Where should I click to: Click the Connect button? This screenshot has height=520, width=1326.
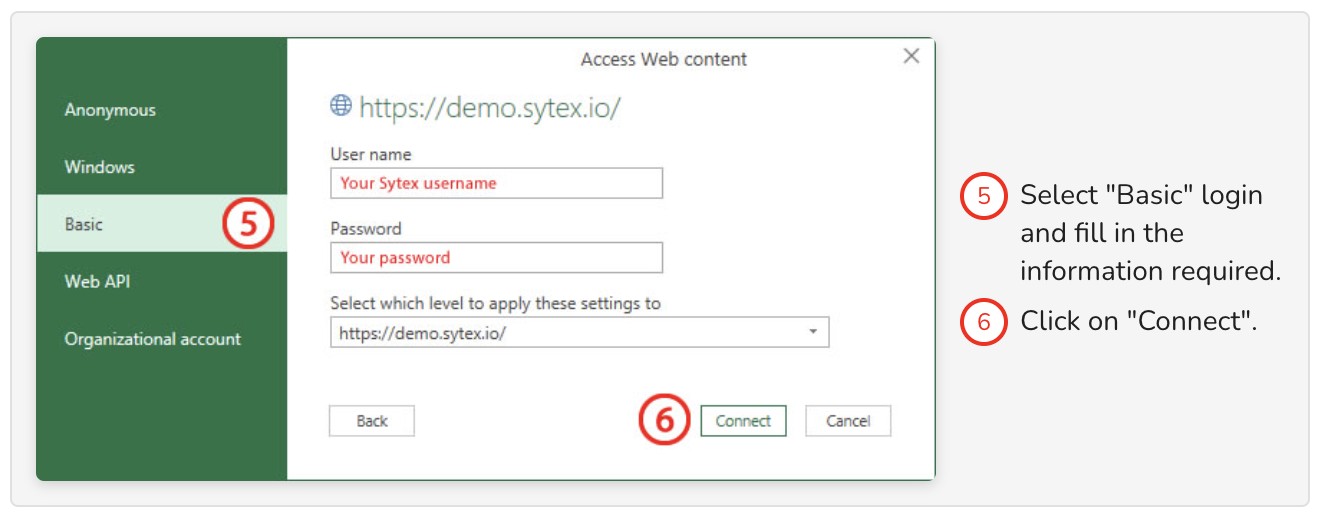[743, 421]
